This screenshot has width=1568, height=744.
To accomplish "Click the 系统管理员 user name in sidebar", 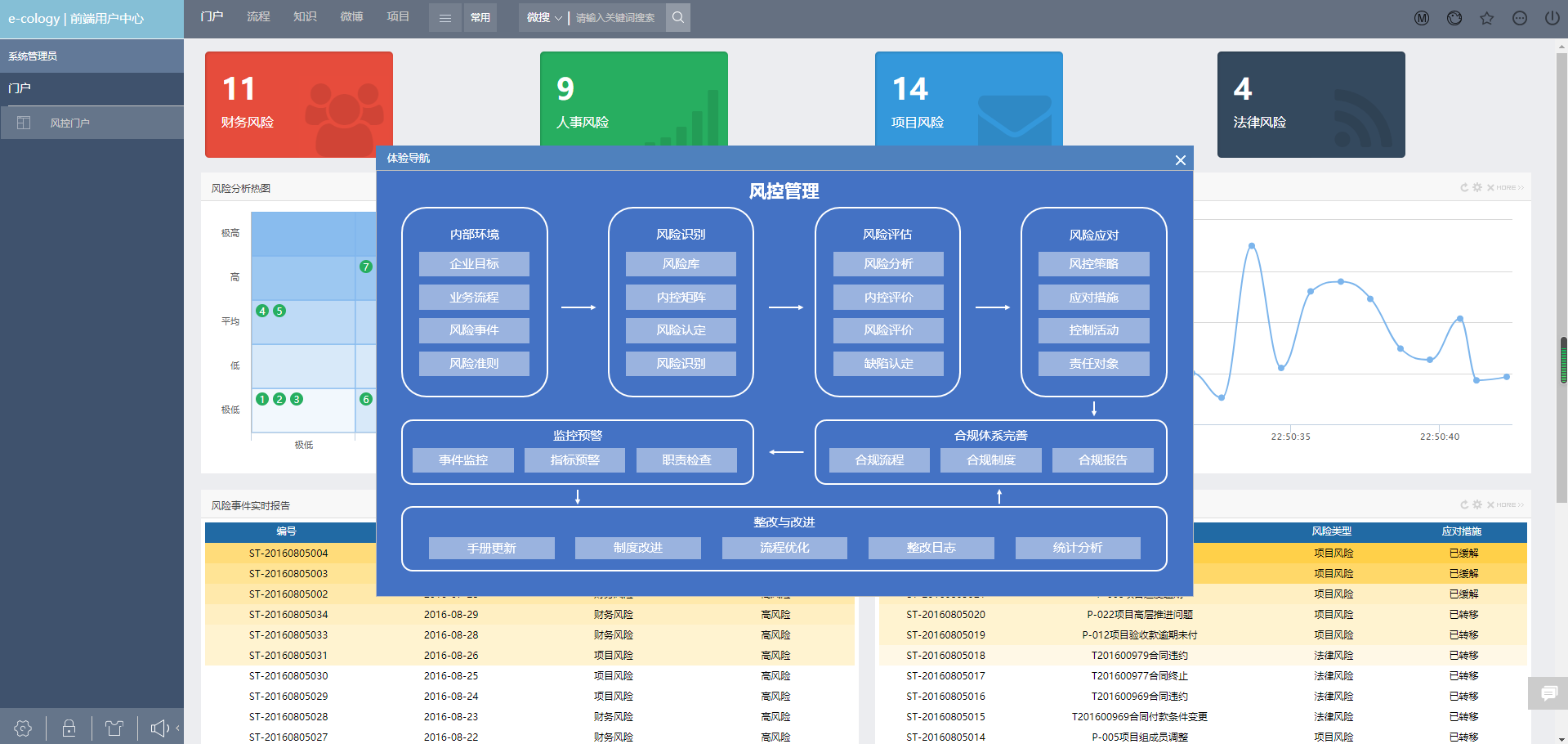I will coord(33,56).
